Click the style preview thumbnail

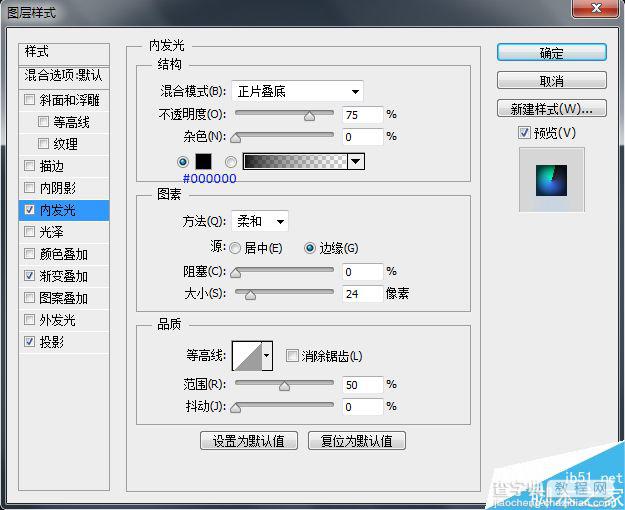[552, 180]
